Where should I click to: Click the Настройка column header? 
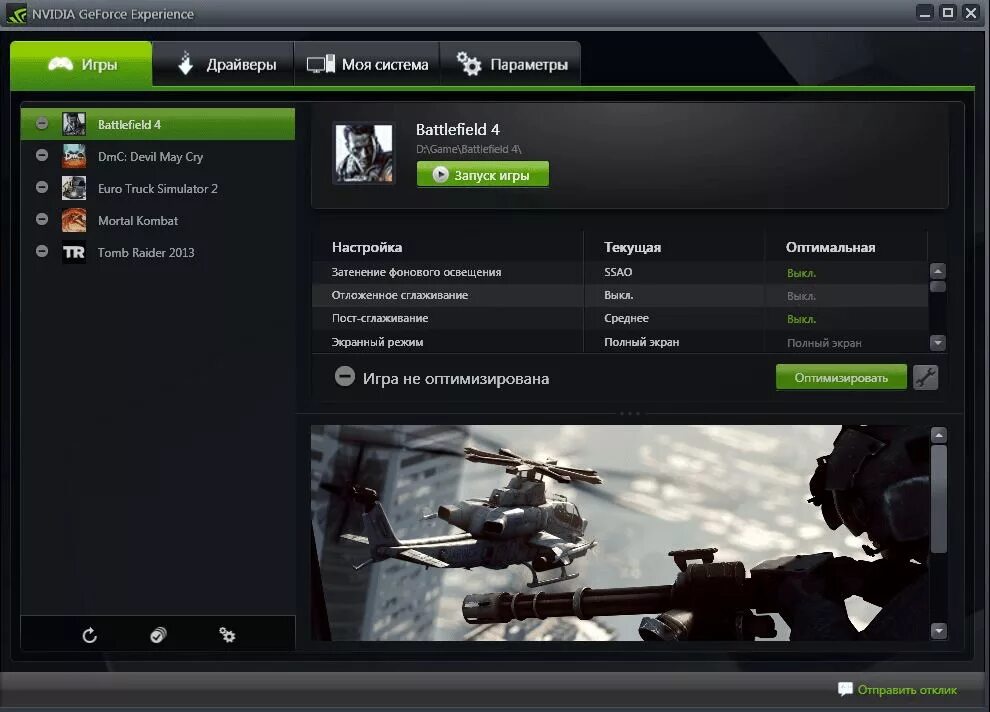(367, 247)
